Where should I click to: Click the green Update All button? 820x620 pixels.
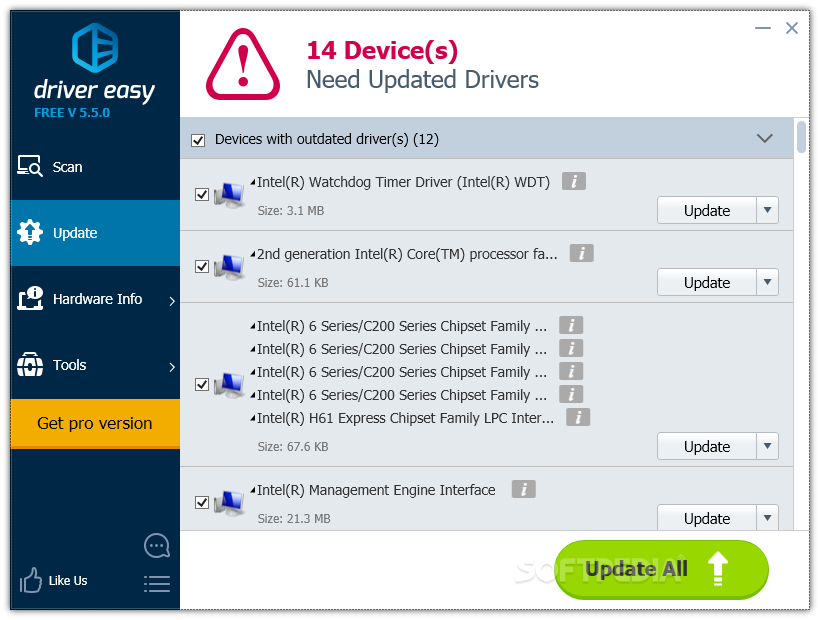tap(661, 569)
